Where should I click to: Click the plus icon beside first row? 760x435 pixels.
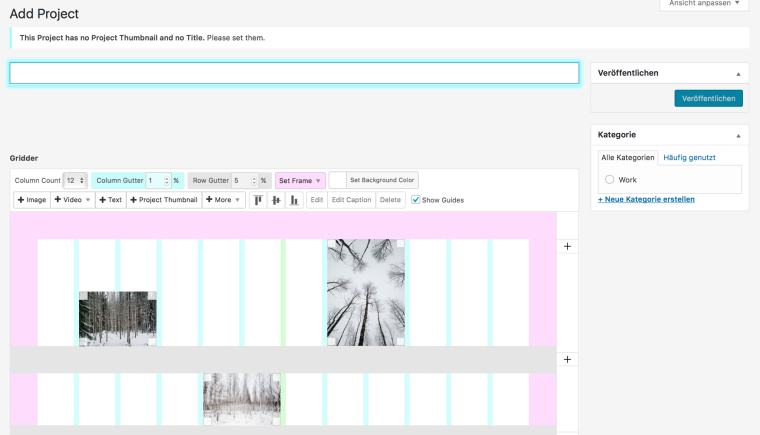567,246
